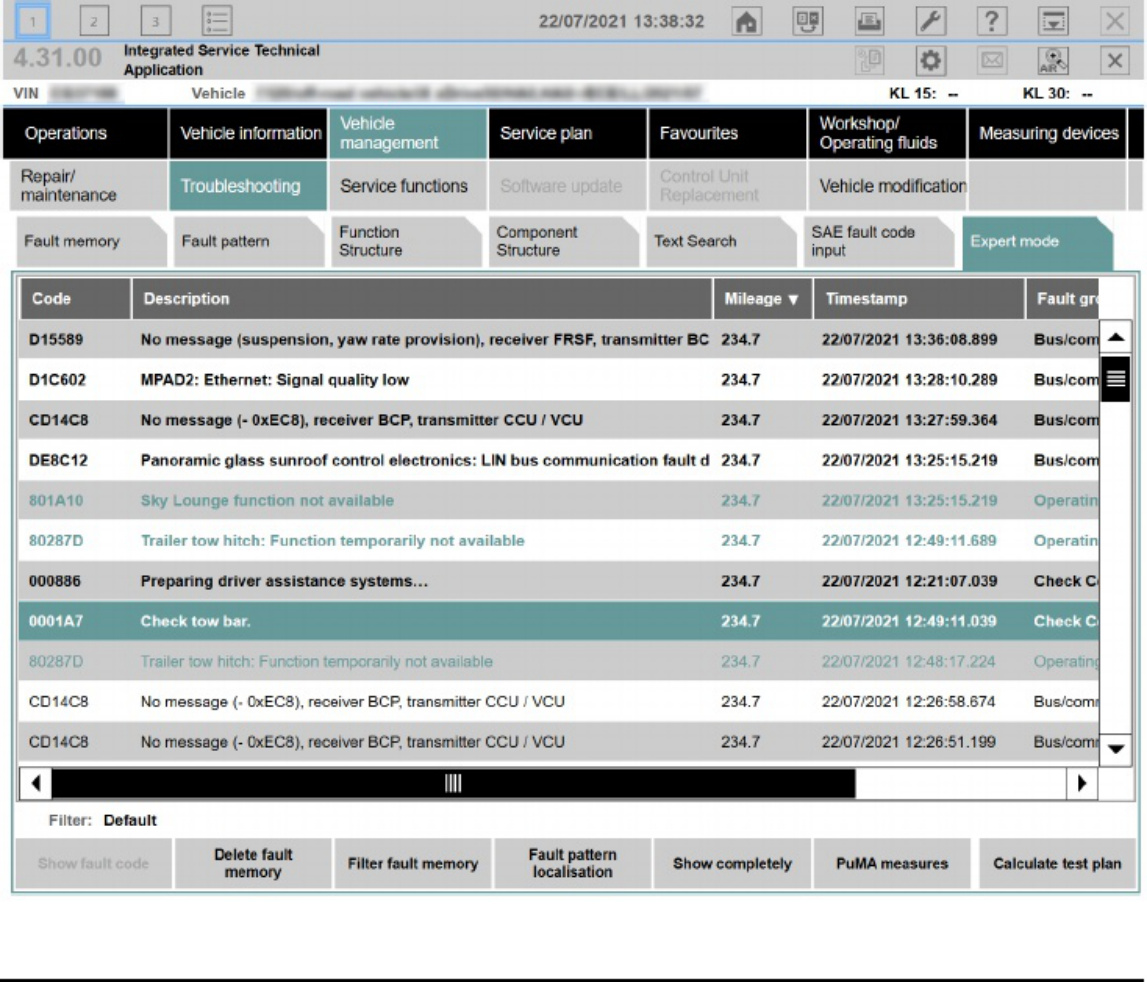Select the 801A10 Sky Lounge row
This screenshot has height=982, width=1147.
tap(558, 501)
